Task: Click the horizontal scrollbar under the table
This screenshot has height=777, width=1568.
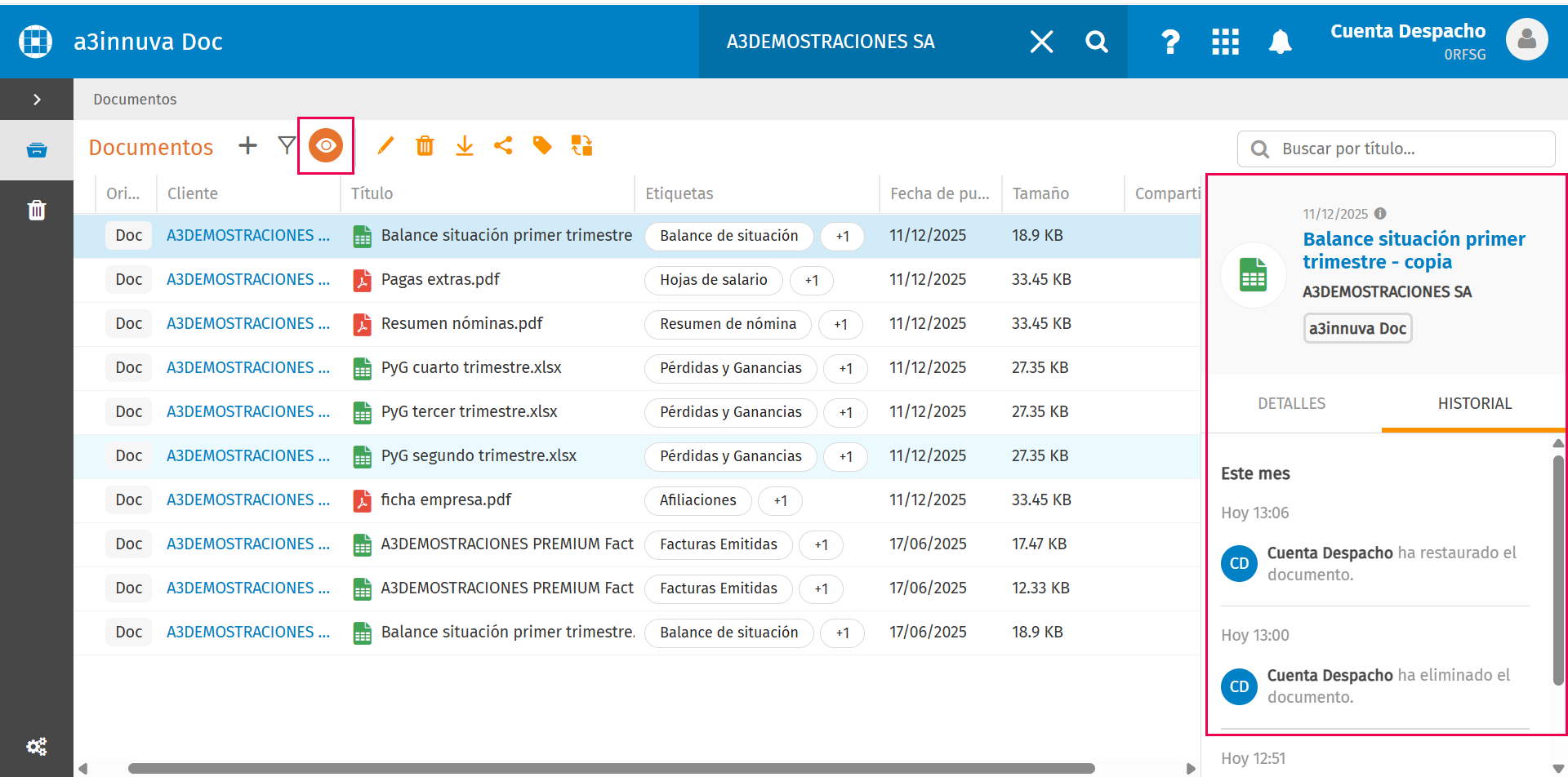Action: pos(611,768)
